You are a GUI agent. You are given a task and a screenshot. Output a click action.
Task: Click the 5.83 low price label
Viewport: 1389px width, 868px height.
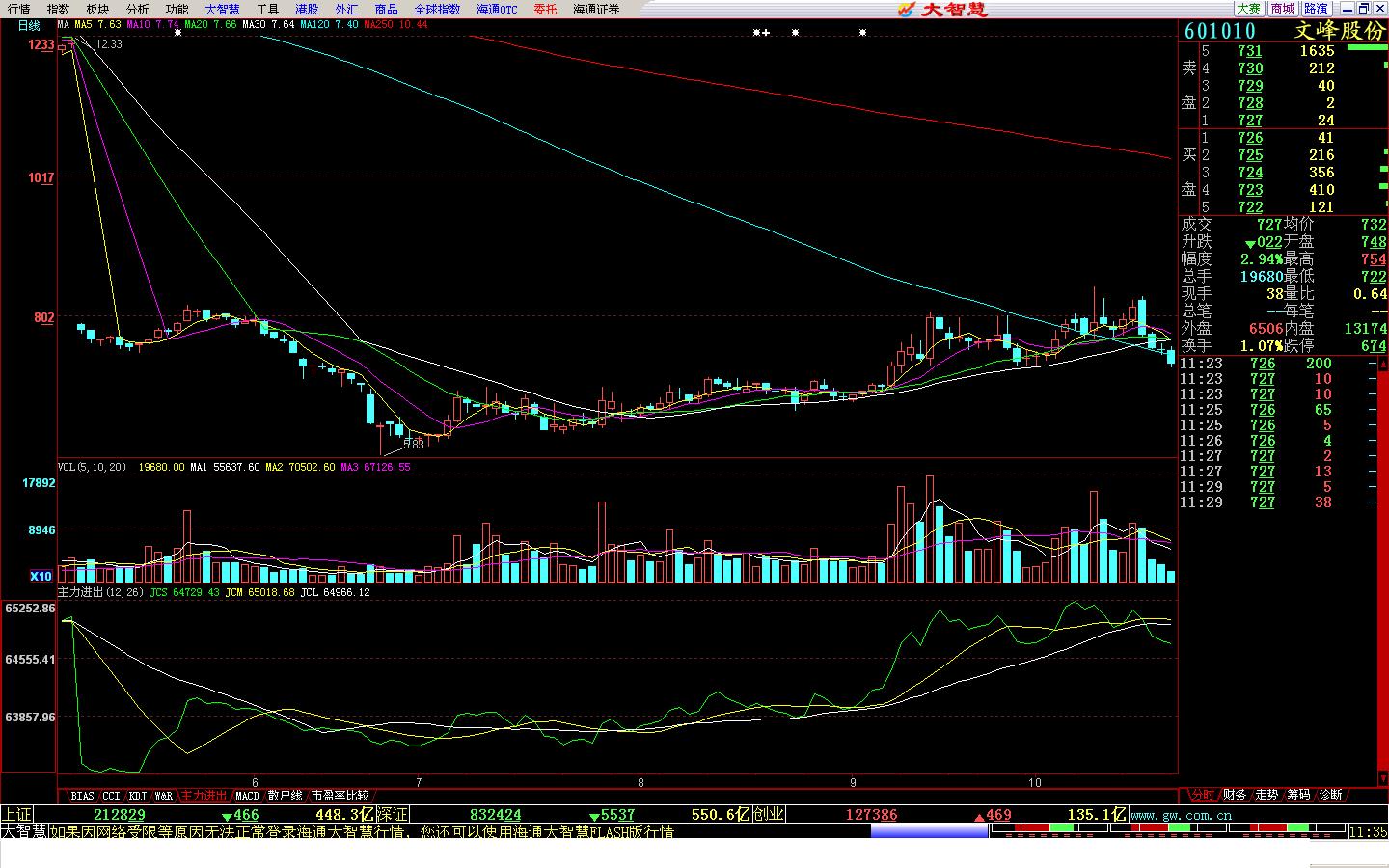point(414,445)
